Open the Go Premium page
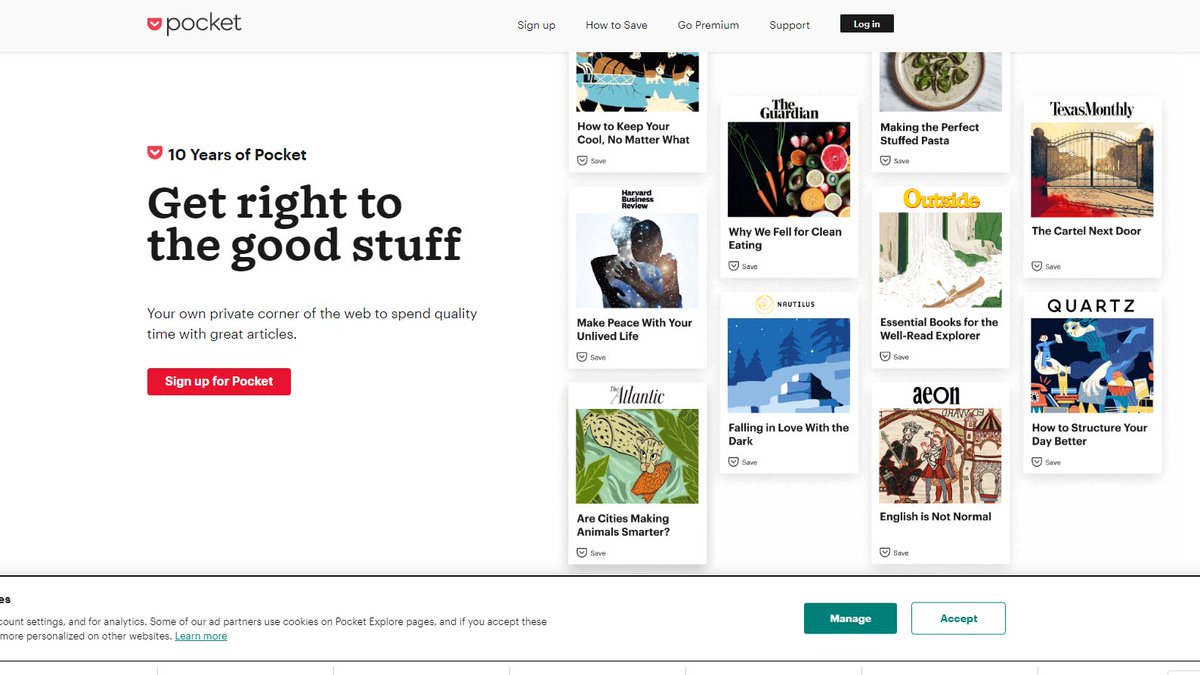 tap(708, 25)
